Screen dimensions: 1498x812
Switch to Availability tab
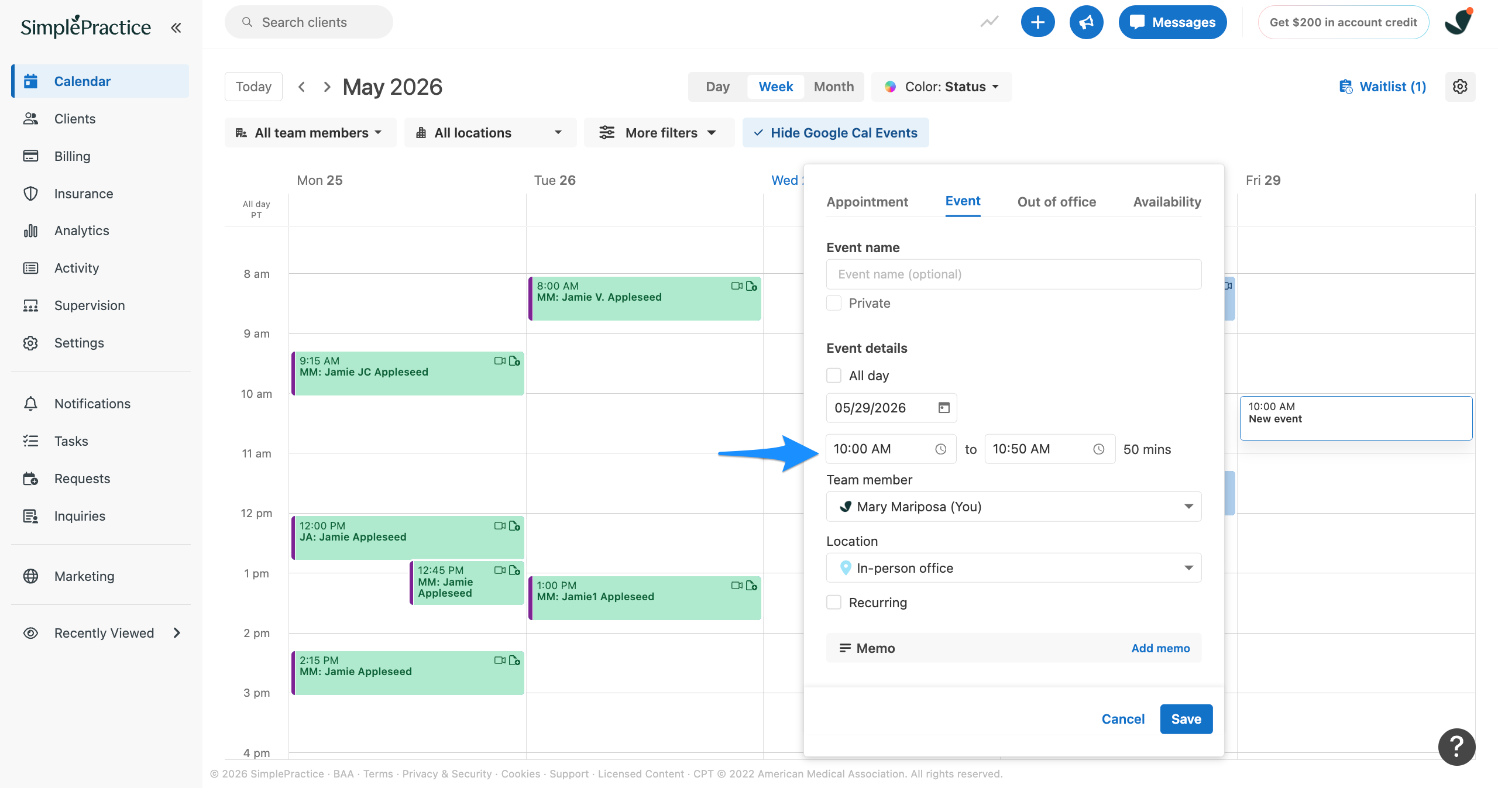tap(1167, 202)
